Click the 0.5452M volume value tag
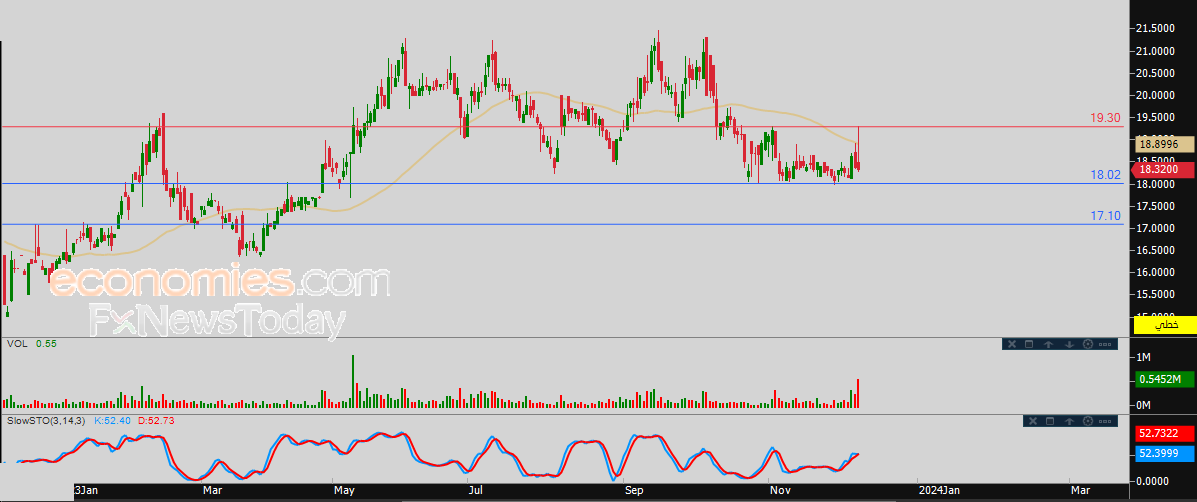Screen dimensions: 1197x502 pyautogui.click(x=1165, y=378)
